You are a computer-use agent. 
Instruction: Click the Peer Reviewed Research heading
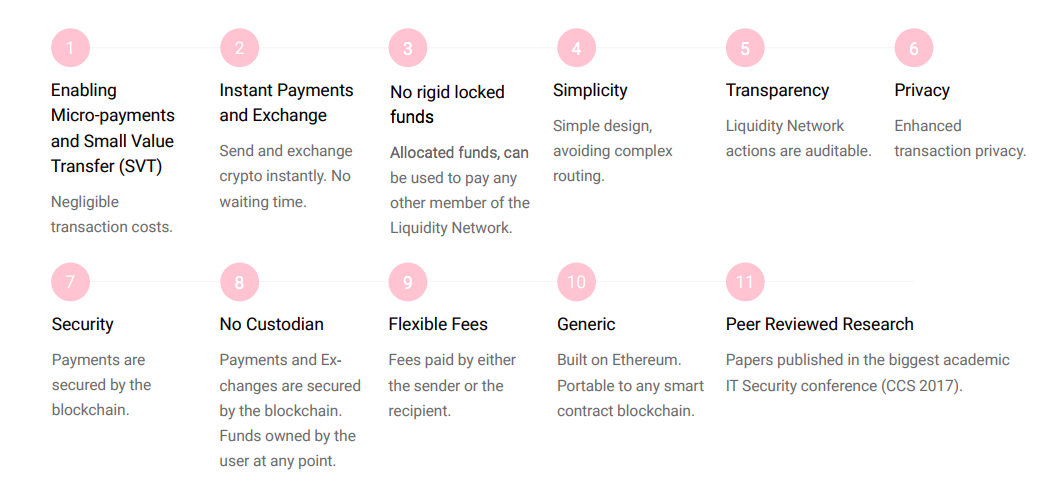(x=820, y=324)
